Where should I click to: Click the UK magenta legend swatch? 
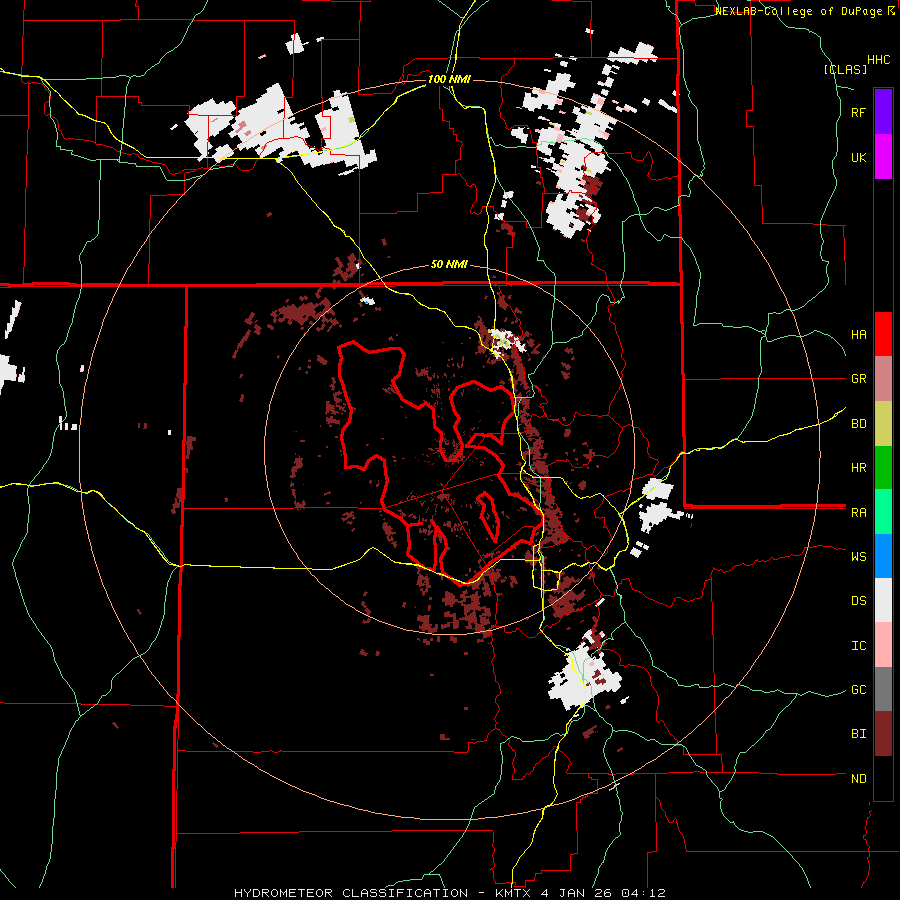(x=883, y=157)
